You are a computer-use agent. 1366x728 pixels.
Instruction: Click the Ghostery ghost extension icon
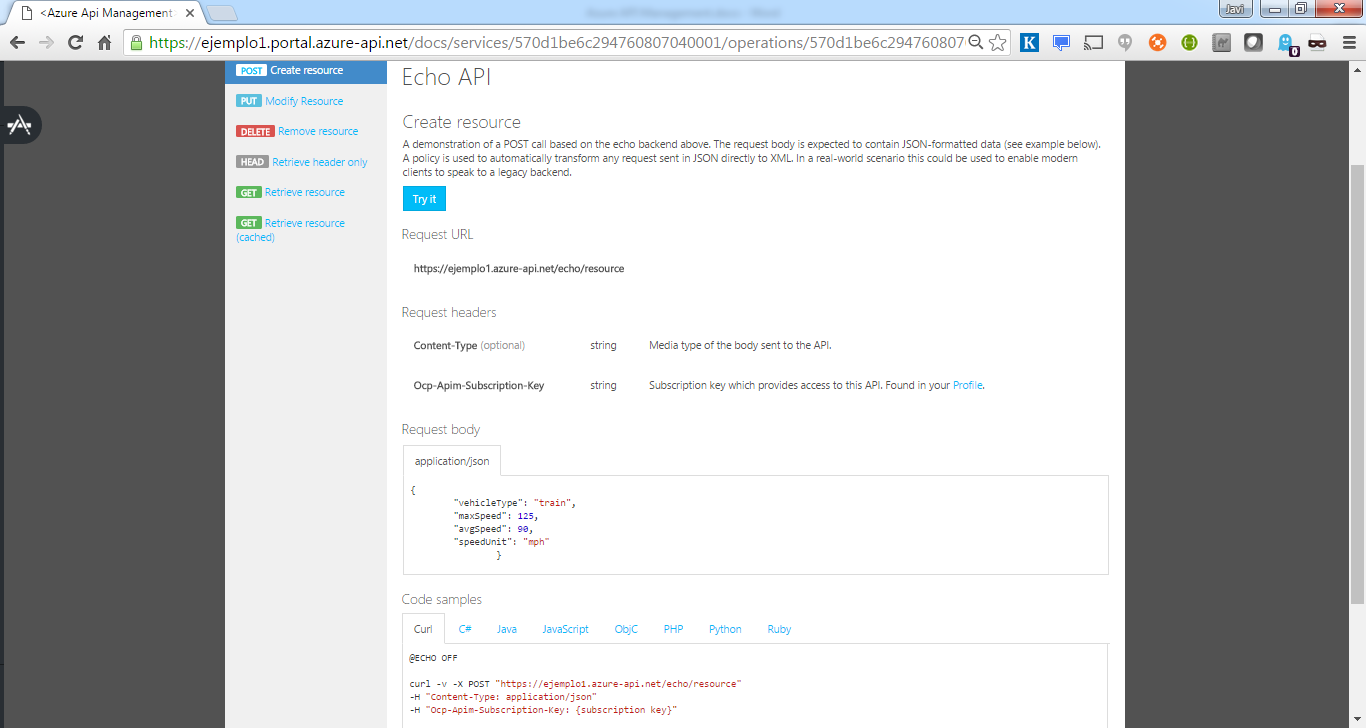1286,42
